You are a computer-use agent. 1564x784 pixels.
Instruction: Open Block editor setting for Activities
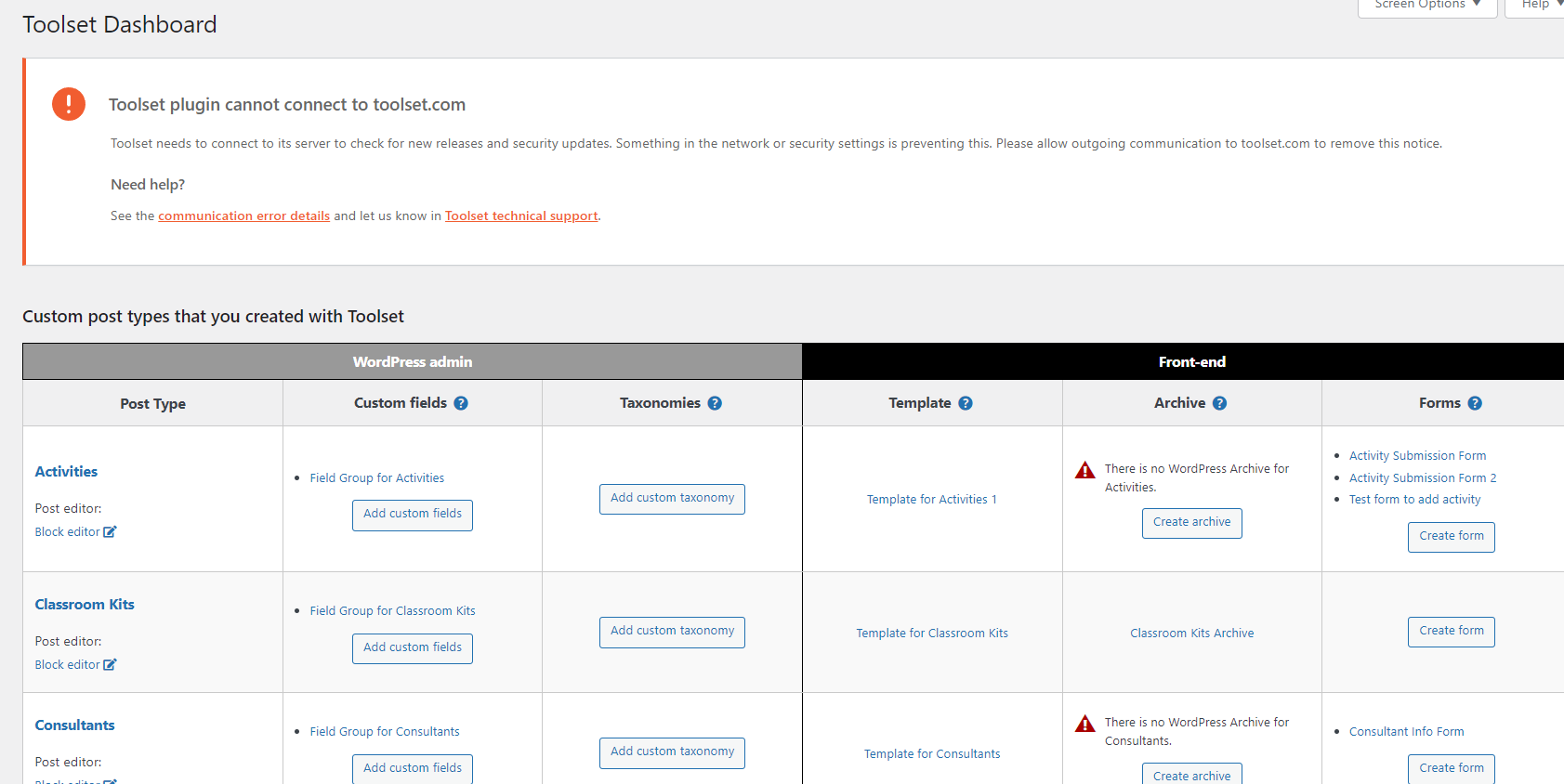click(68, 532)
